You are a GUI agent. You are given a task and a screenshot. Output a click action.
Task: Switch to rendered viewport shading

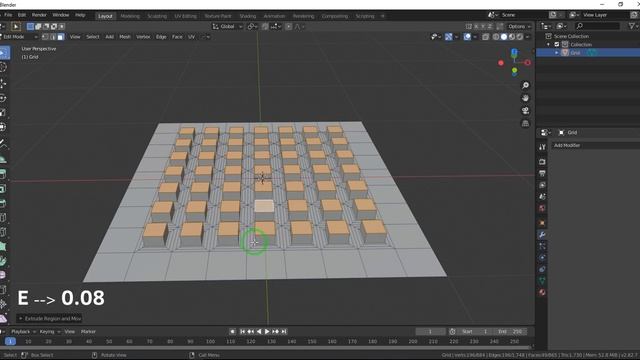519,37
